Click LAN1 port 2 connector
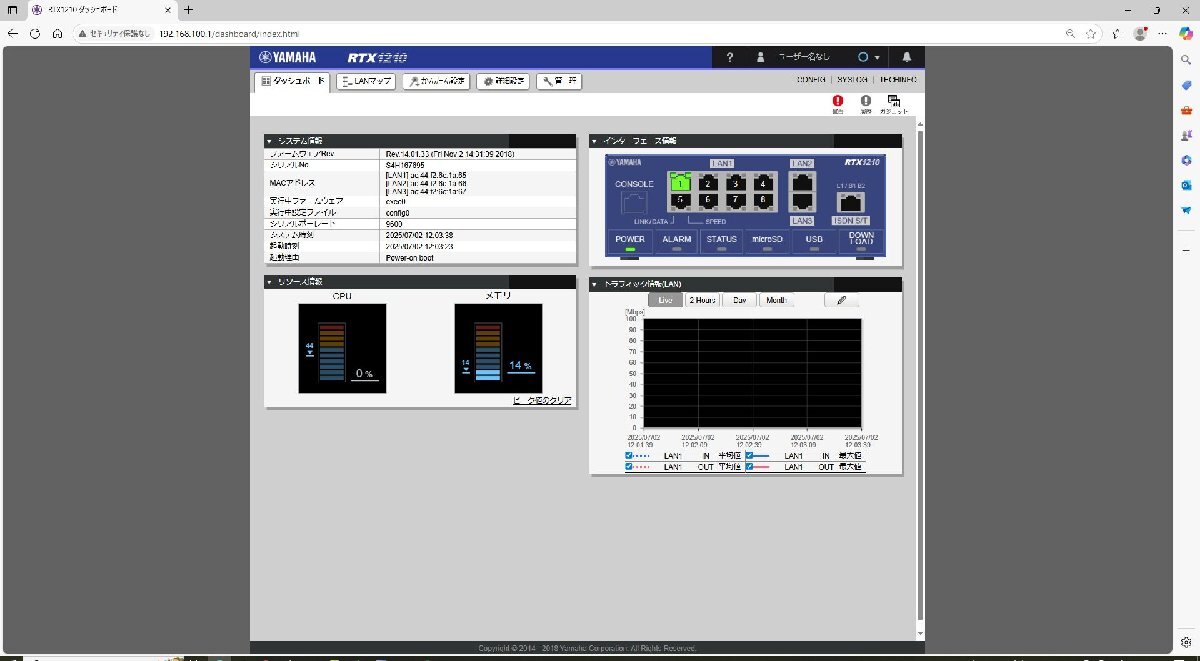 709,182
